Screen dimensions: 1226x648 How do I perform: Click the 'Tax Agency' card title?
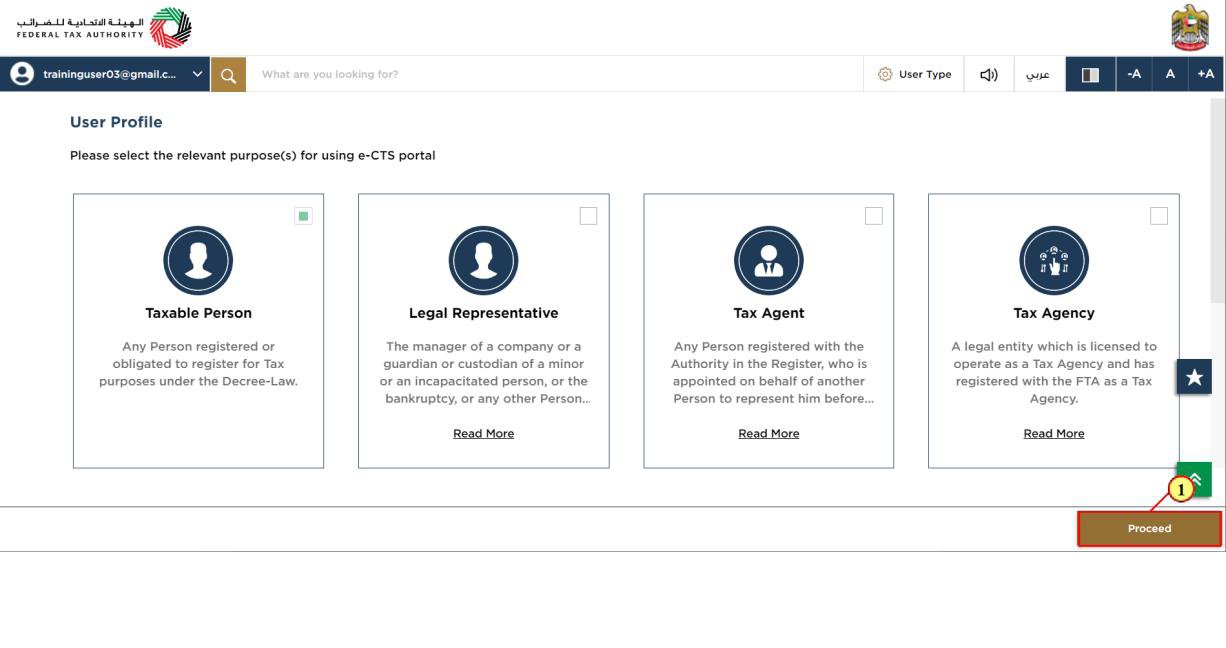pyautogui.click(x=1054, y=313)
